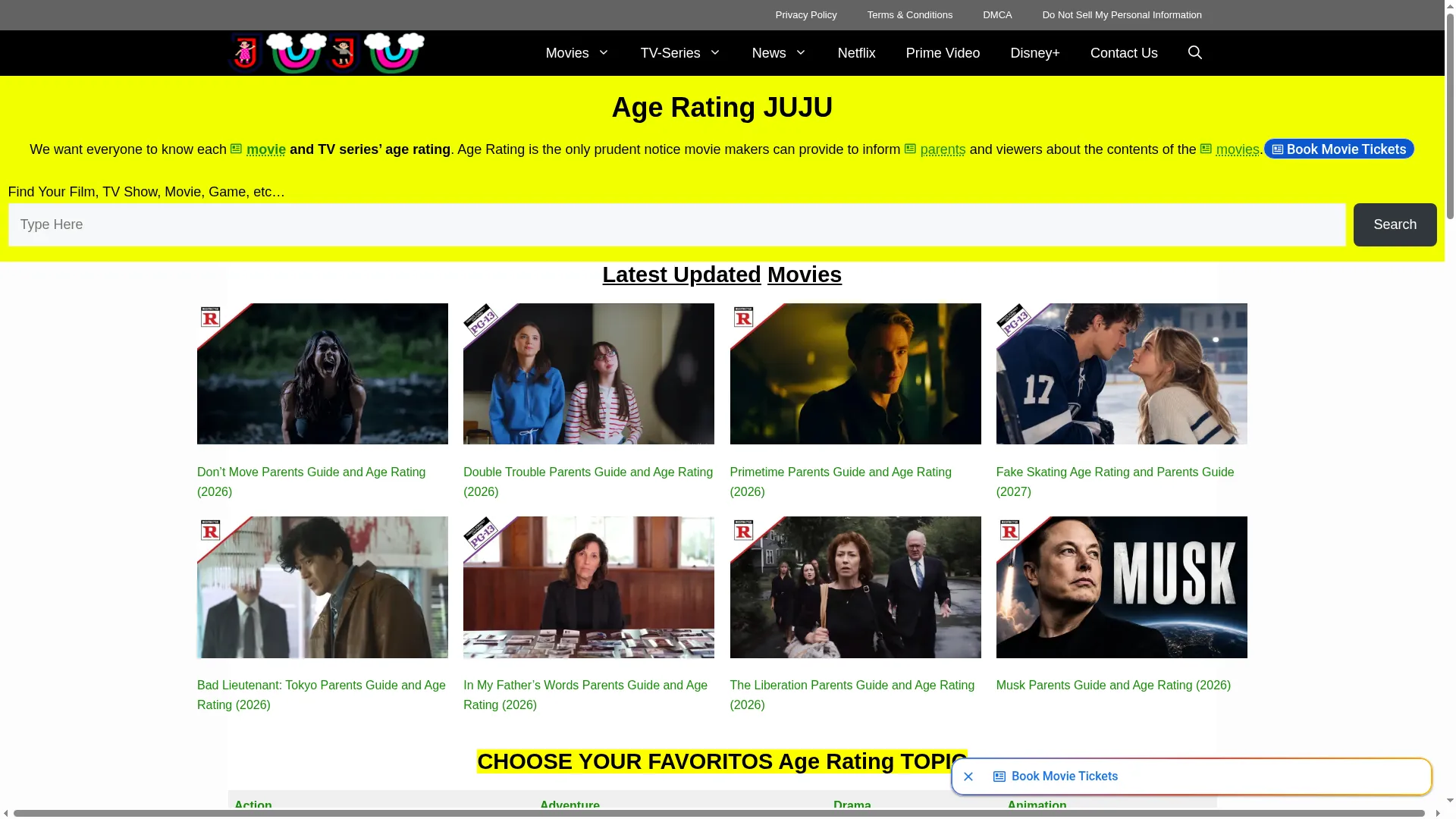Open Double Trouble Parents Guide title link
Image resolution: width=1456 pixels, height=819 pixels.
click(x=588, y=482)
